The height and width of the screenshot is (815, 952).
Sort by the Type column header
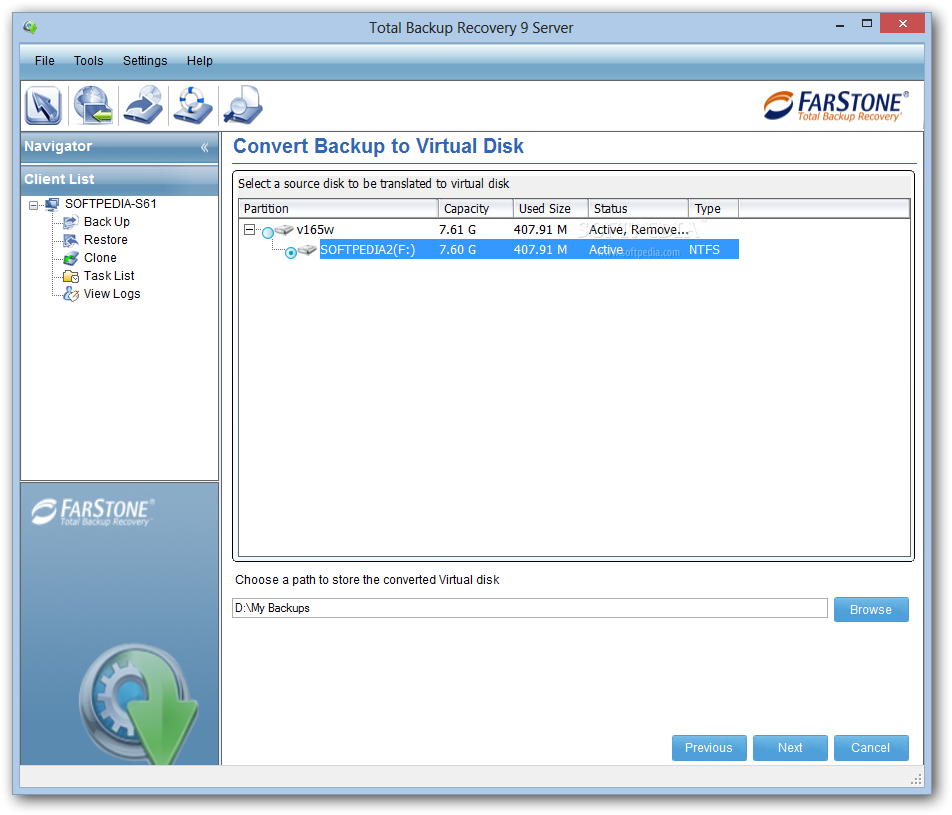713,208
